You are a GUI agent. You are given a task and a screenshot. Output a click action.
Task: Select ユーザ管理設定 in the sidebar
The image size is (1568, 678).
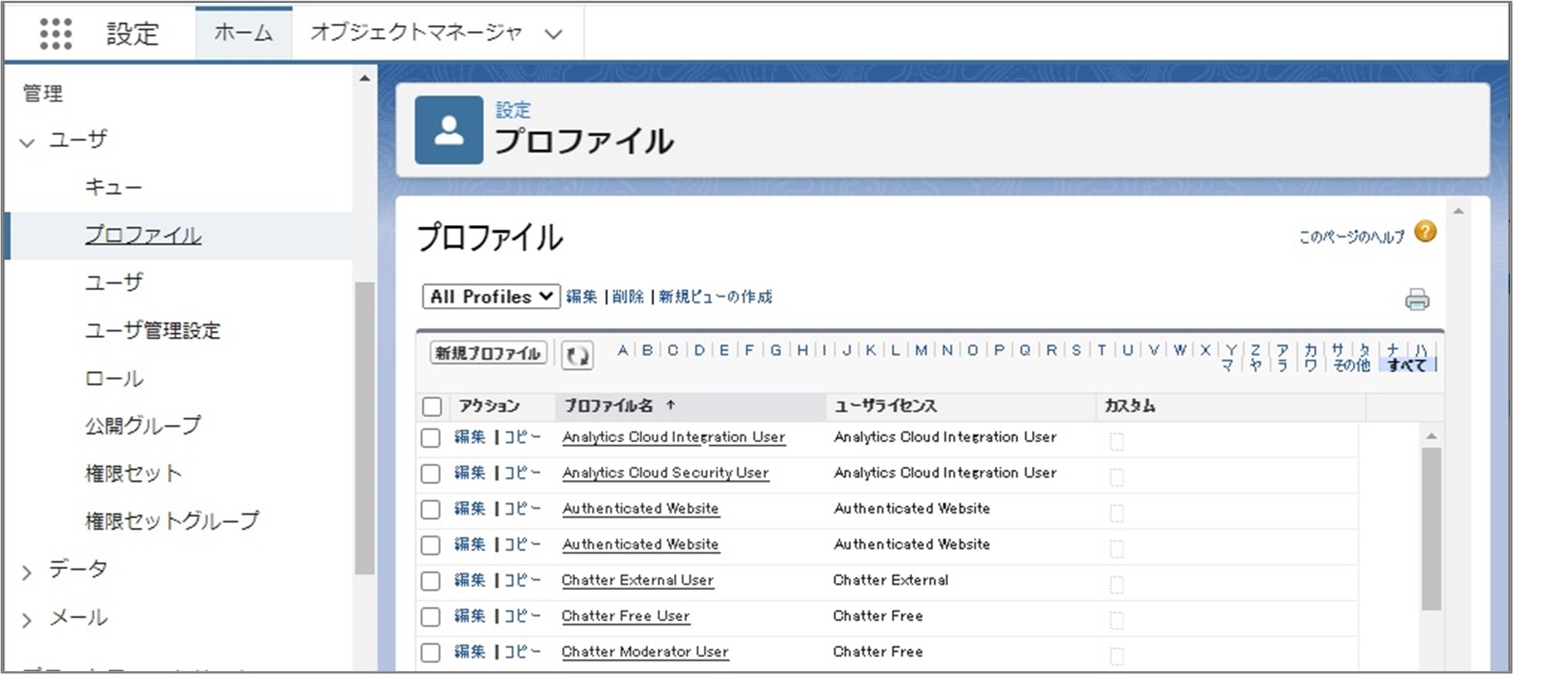click(152, 331)
